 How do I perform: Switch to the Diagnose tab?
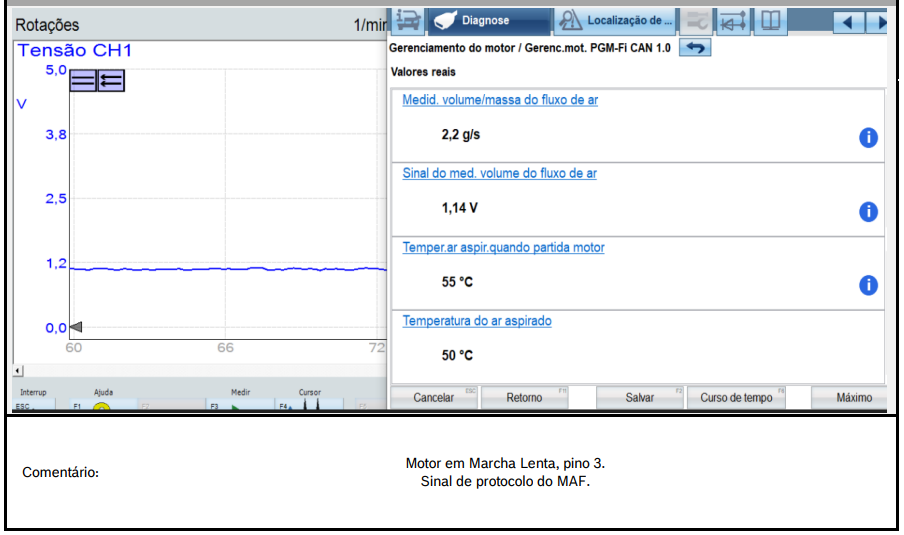[489, 20]
